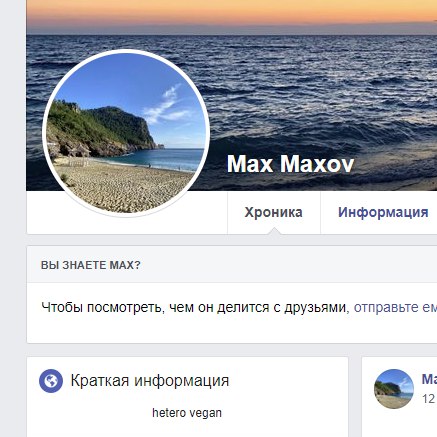This screenshot has width=437, height=437.
Task: Click the pointer notch under the Хроника tab
Action: (274, 231)
